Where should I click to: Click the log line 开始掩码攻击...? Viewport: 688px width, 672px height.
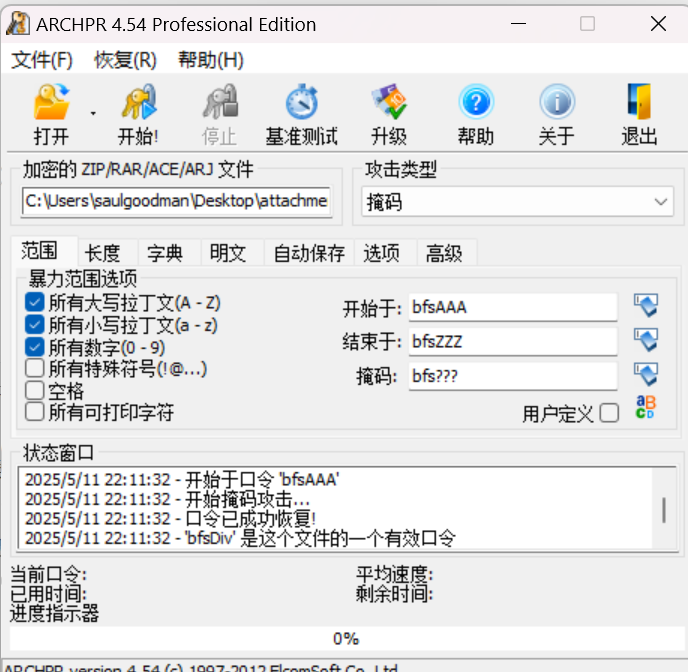[167, 500]
